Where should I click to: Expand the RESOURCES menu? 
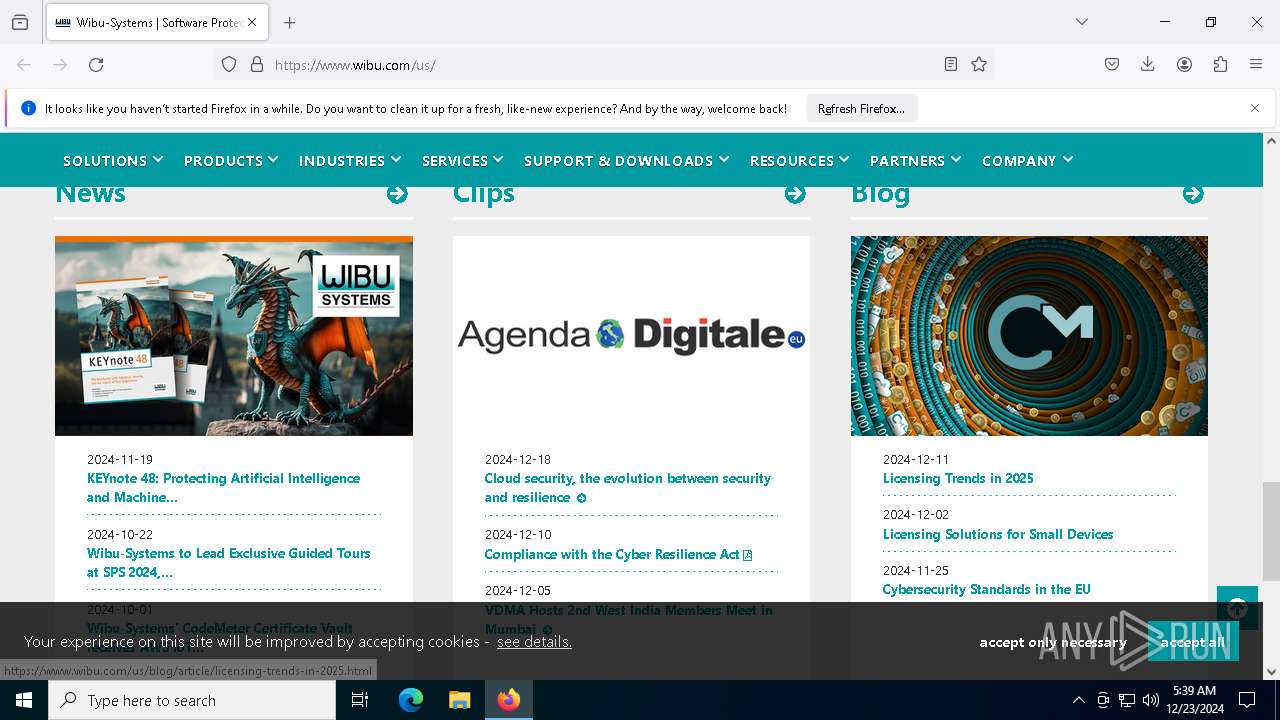click(800, 160)
